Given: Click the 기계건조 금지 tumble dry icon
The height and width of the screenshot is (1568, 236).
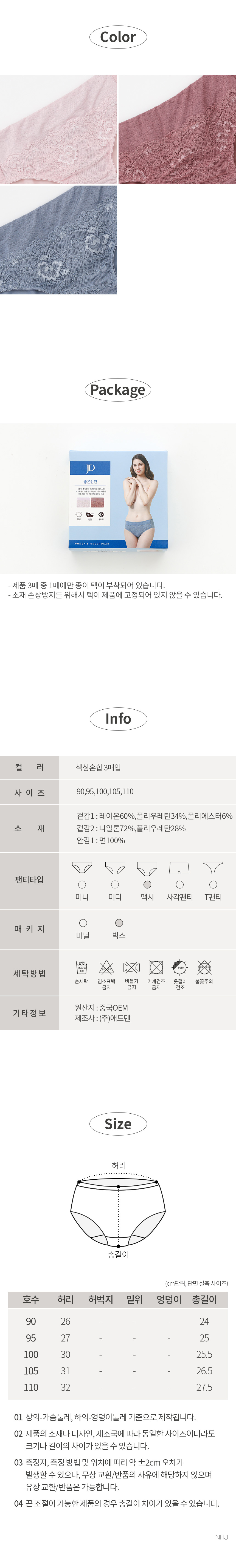Looking at the screenshot, I should [156, 967].
